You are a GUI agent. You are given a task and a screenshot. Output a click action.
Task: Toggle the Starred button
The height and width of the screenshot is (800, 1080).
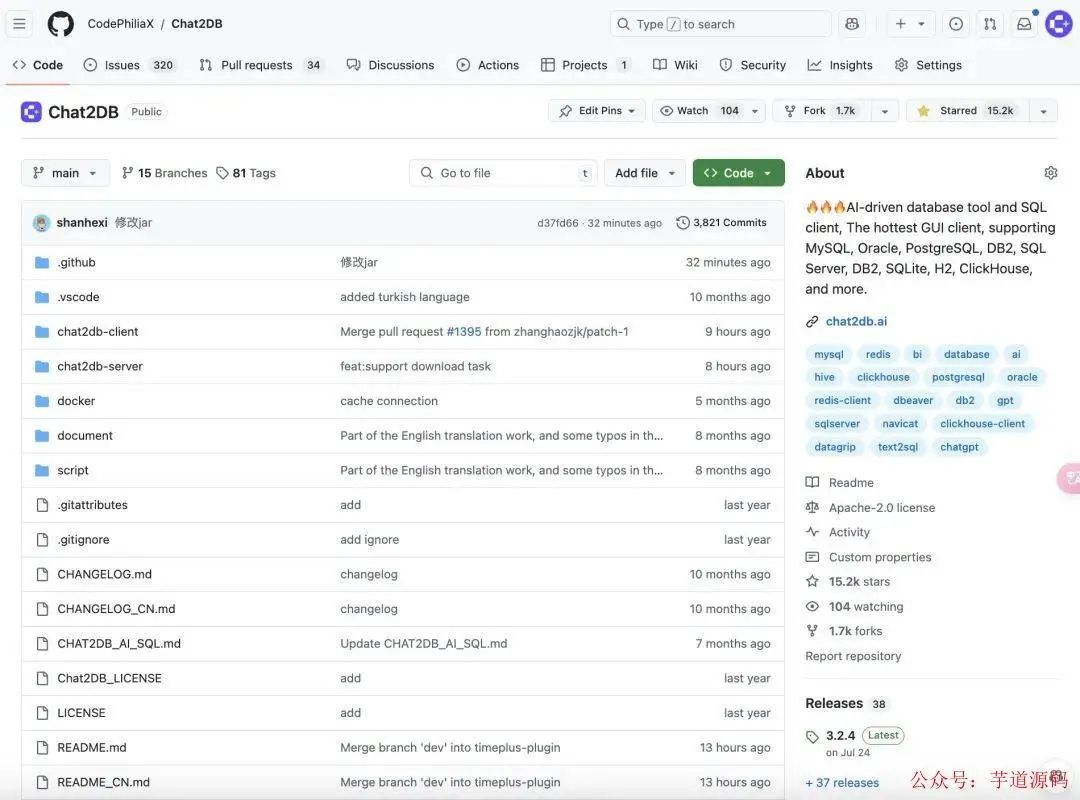[968, 111]
